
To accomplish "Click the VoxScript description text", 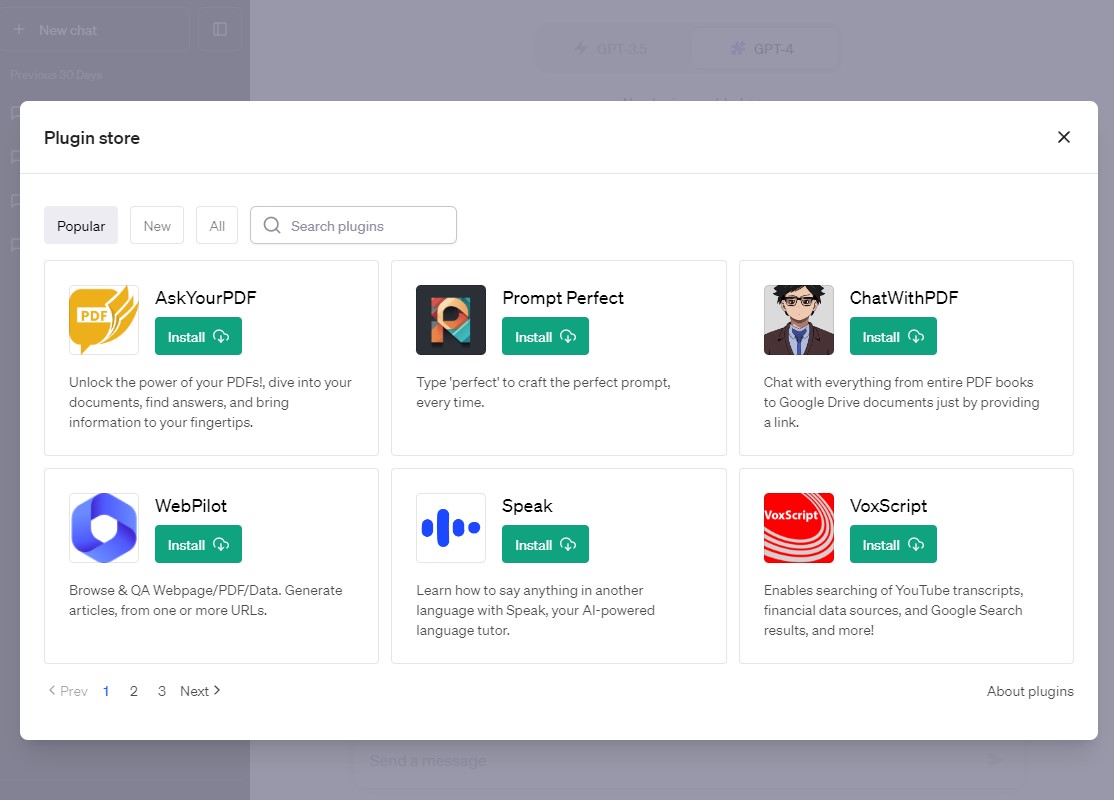I will coord(893,610).
